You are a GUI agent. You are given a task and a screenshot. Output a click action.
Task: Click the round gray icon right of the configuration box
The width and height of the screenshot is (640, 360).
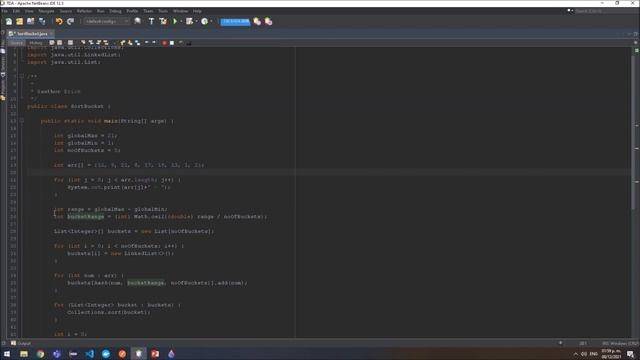pyautogui.click(x=138, y=21)
